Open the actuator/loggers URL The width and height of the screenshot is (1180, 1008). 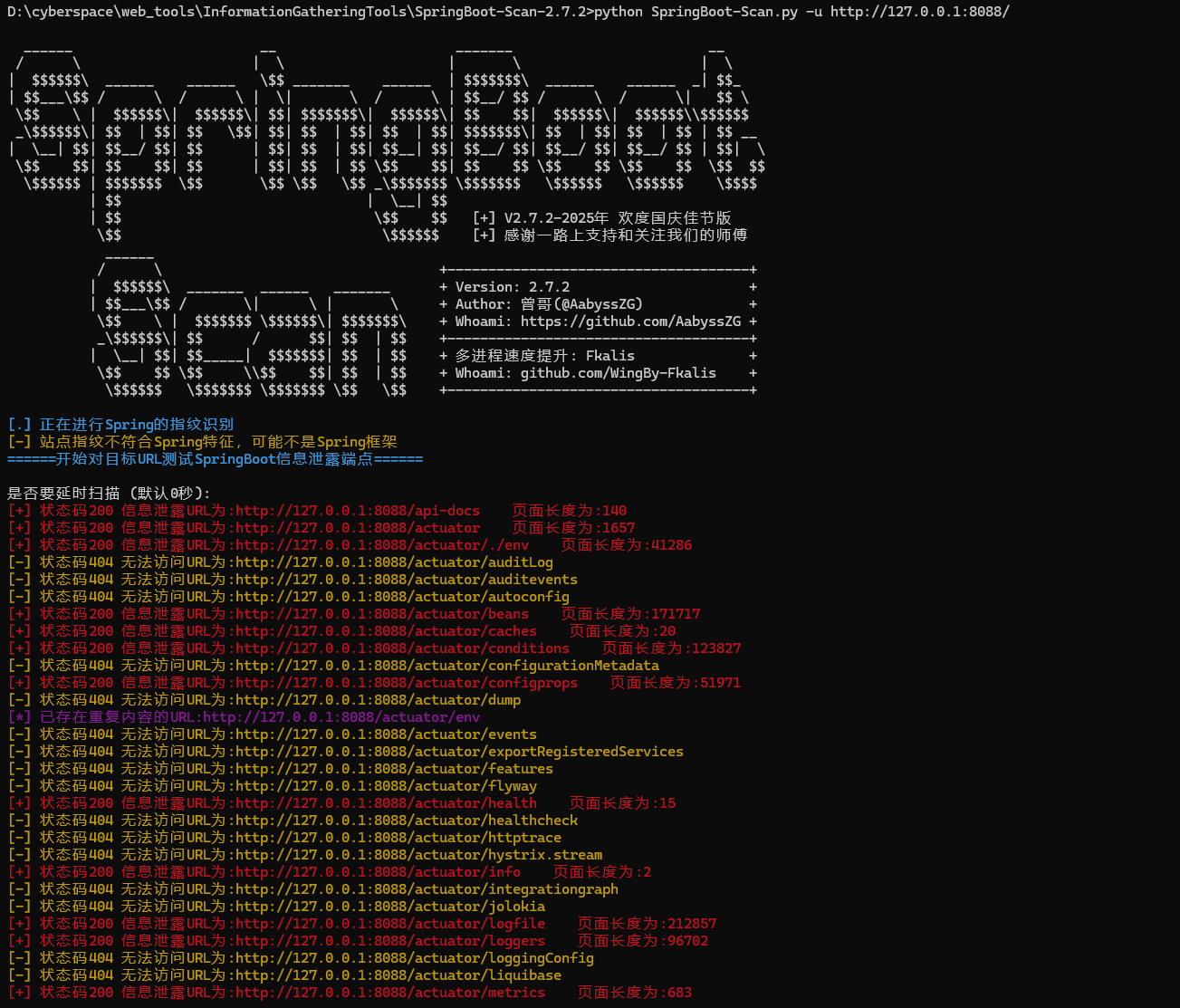tap(389, 941)
